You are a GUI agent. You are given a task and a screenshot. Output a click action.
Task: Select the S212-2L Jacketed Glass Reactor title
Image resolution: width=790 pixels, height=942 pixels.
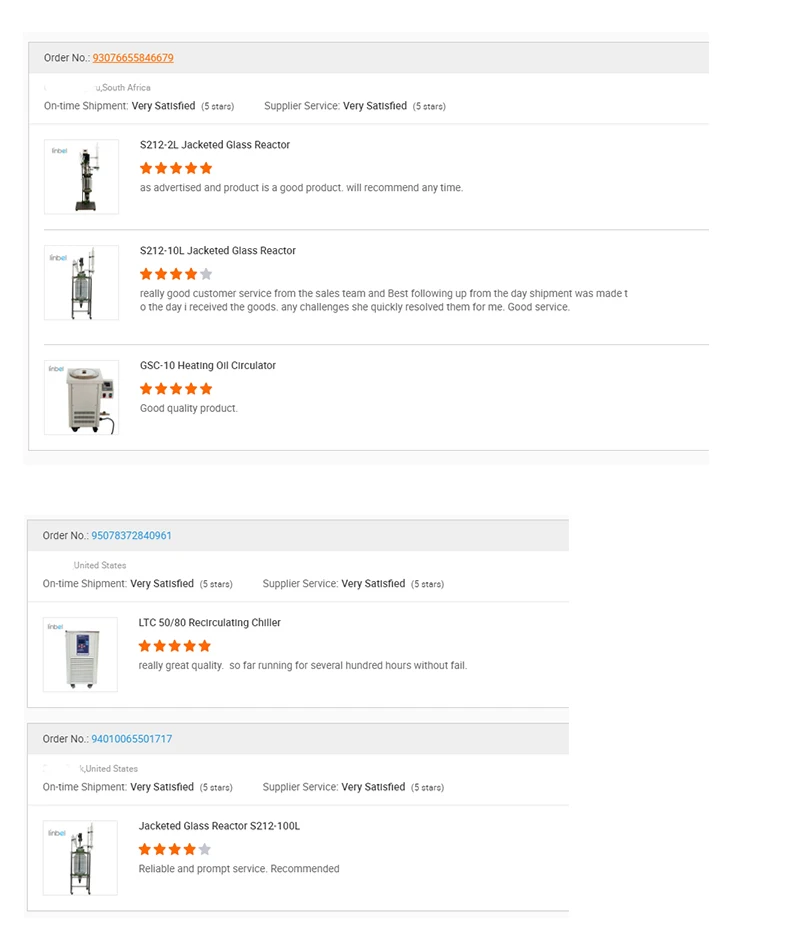pos(215,145)
